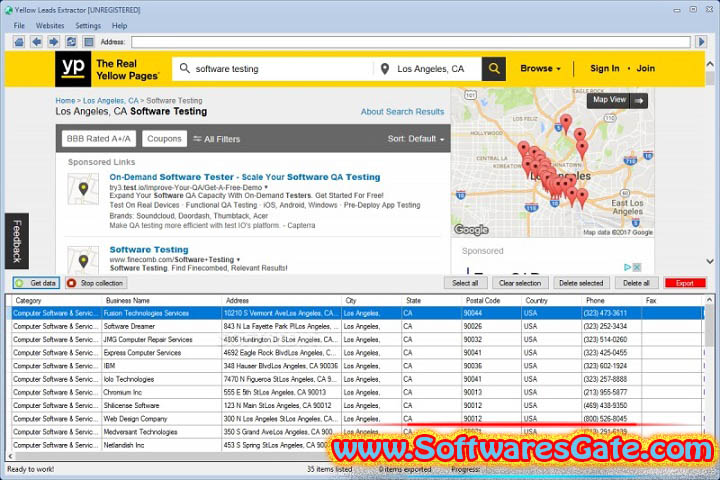Select the Web Design Company row
Viewport: 720px width, 480px height.
pyautogui.click(x=357, y=419)
